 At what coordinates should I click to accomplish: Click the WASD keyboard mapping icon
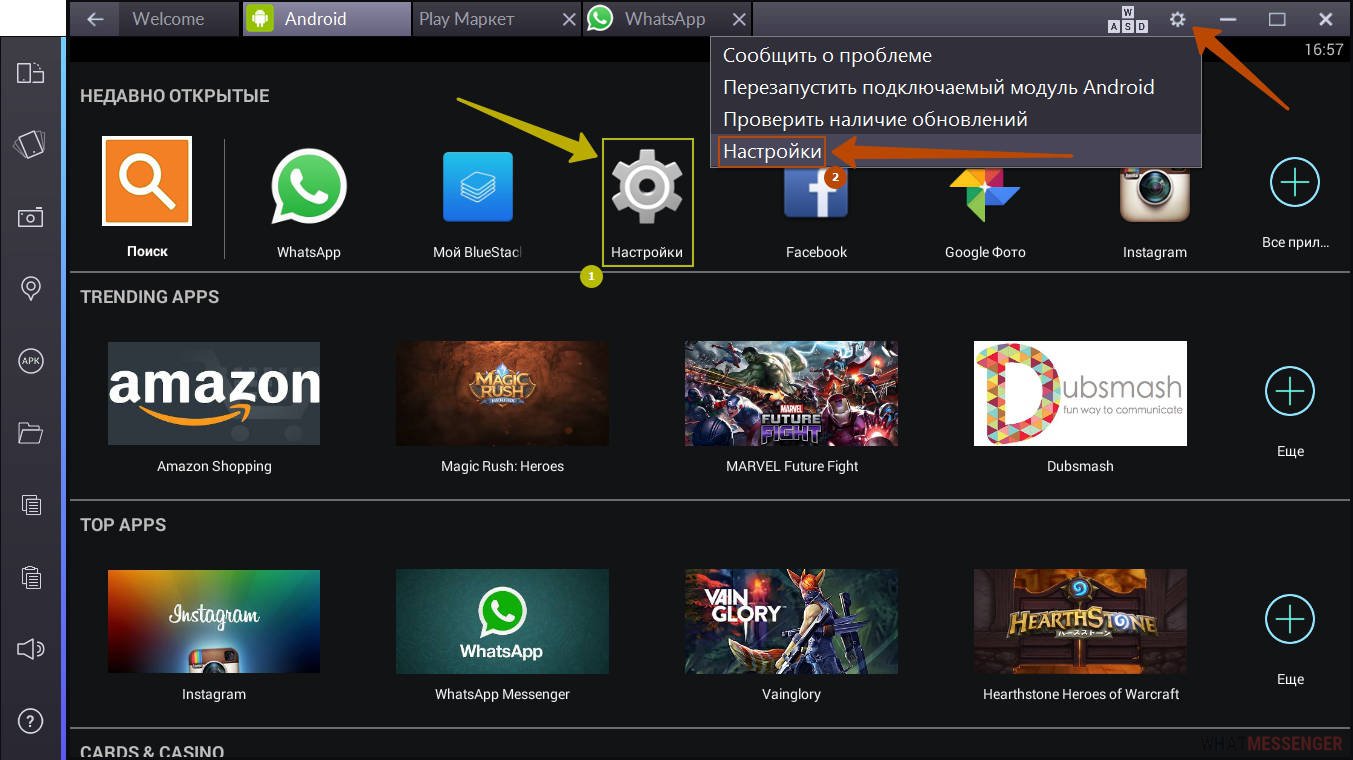(x=1128, y=20)
